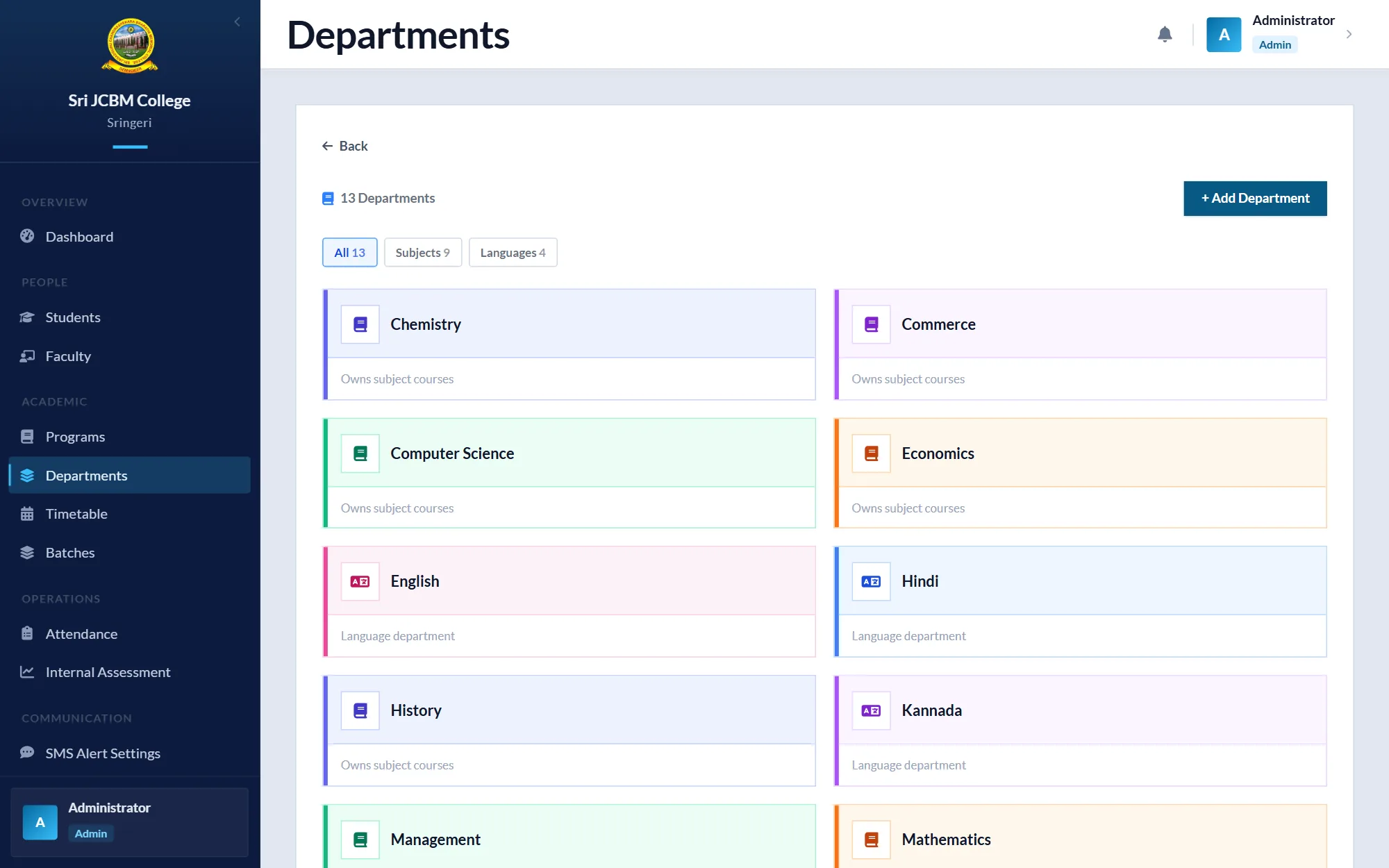The height and width of the screenshot is (868, 1389).
Task: Open the Internal Assessment menu item
Action: [x=129, y=672]
